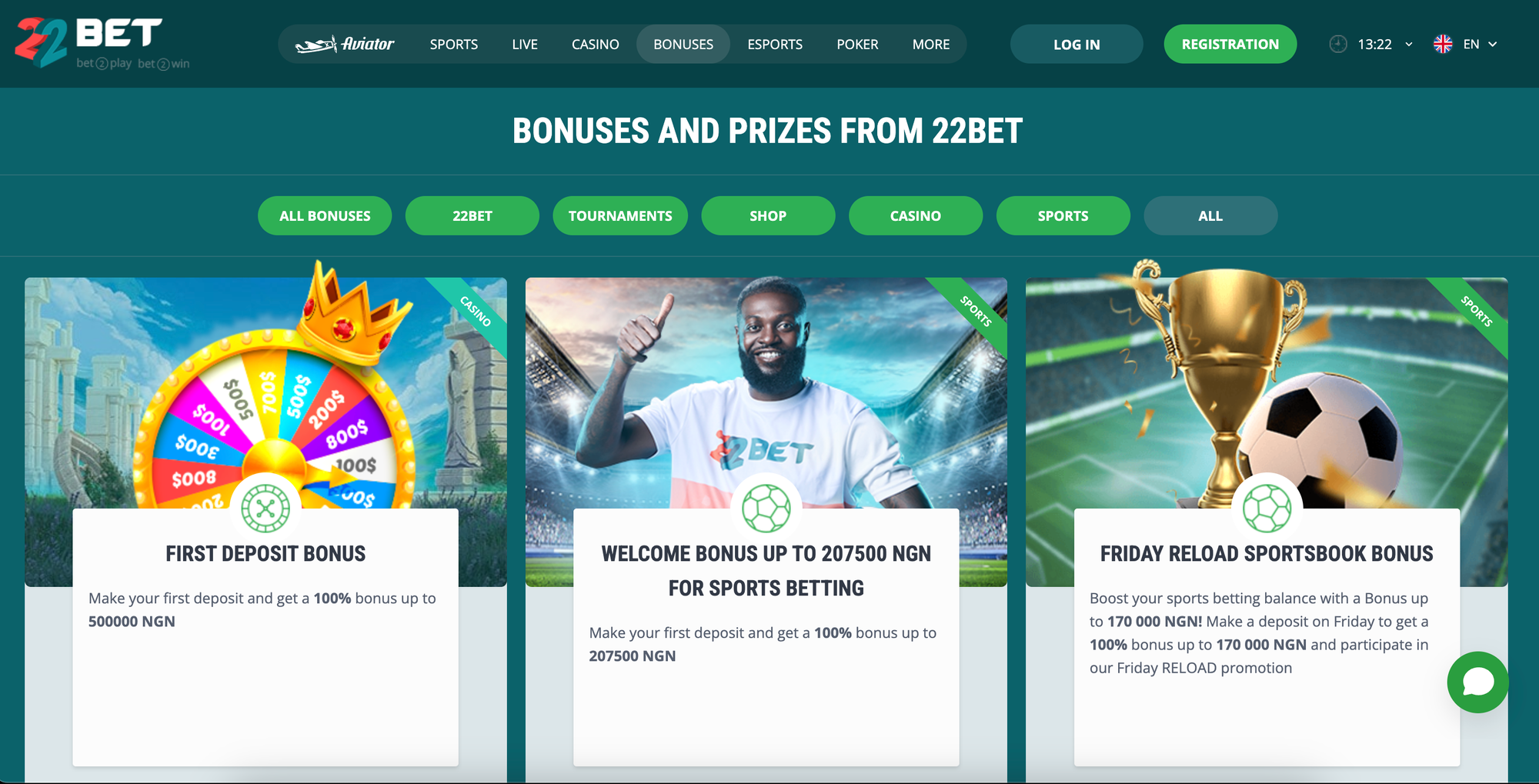Click the 22BET logo
The width and height of the screenshot is (1539, 784).
click(102, 43)
